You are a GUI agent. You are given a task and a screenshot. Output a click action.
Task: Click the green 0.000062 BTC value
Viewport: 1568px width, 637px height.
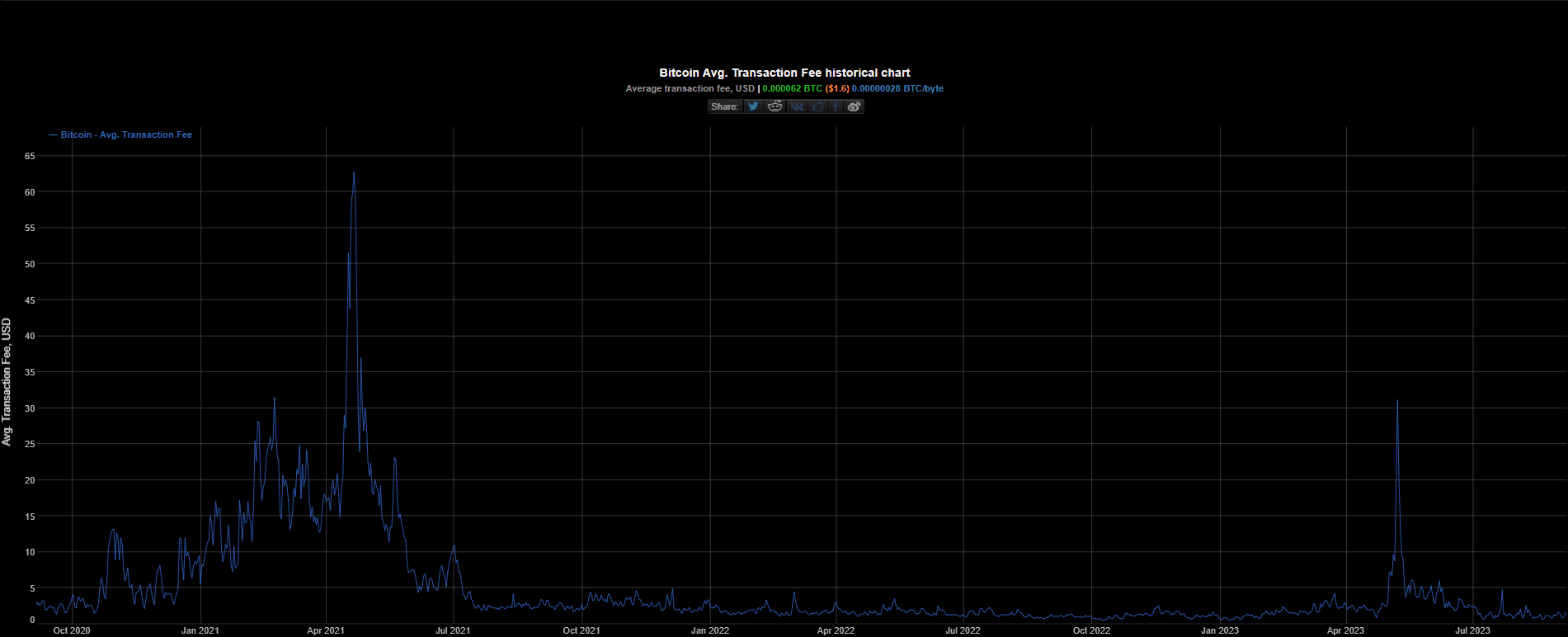792,88
